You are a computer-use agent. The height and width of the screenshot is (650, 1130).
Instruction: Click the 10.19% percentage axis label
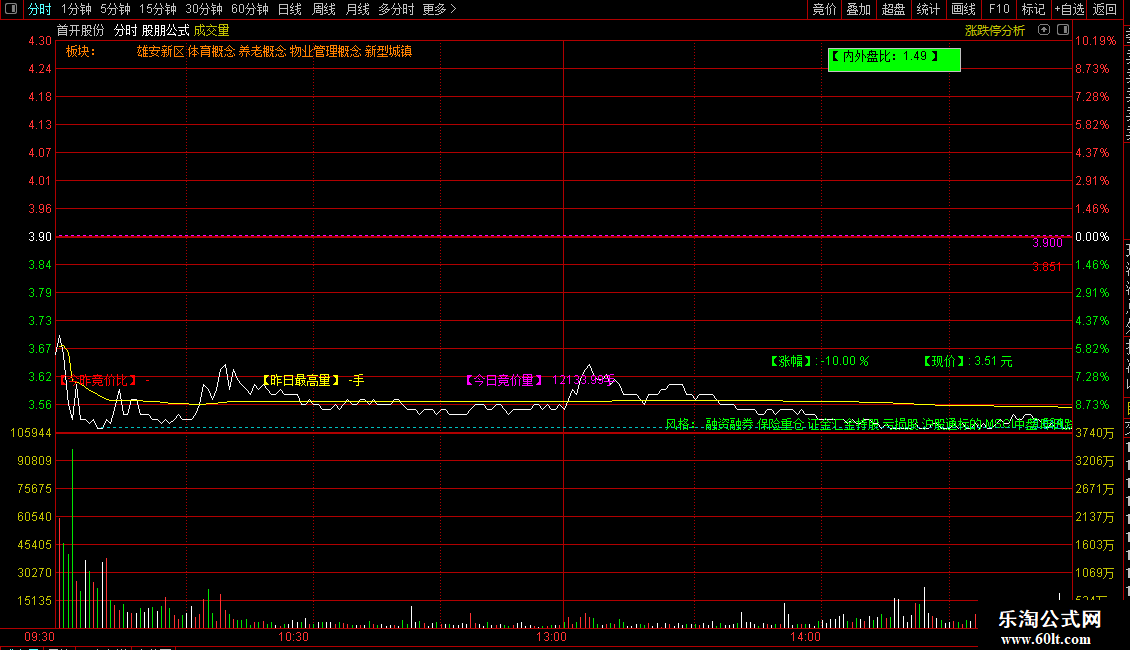(1095, 41)
